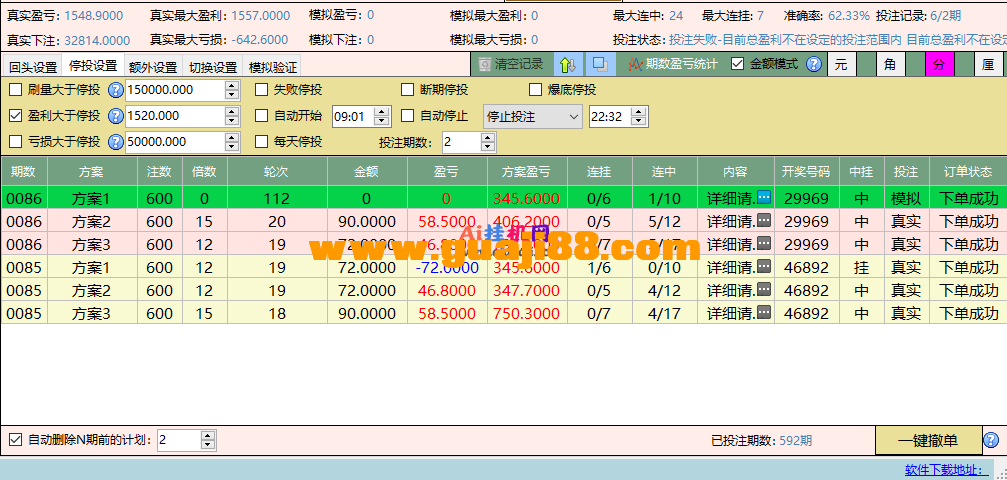Open 期数盈亏统计 chart icon

pos(635,64)
